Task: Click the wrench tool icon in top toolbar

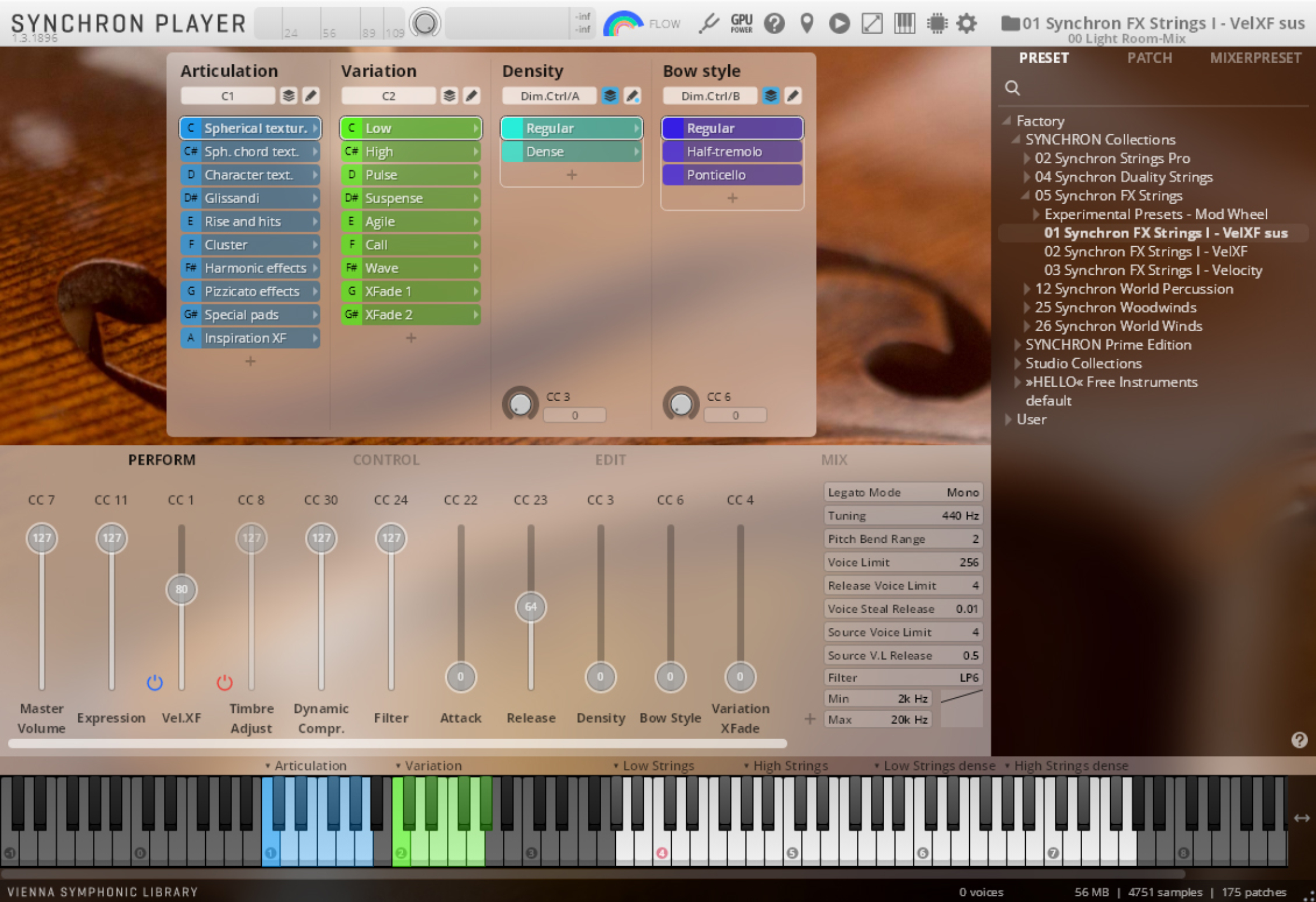Action: click(x=708, y=24)
